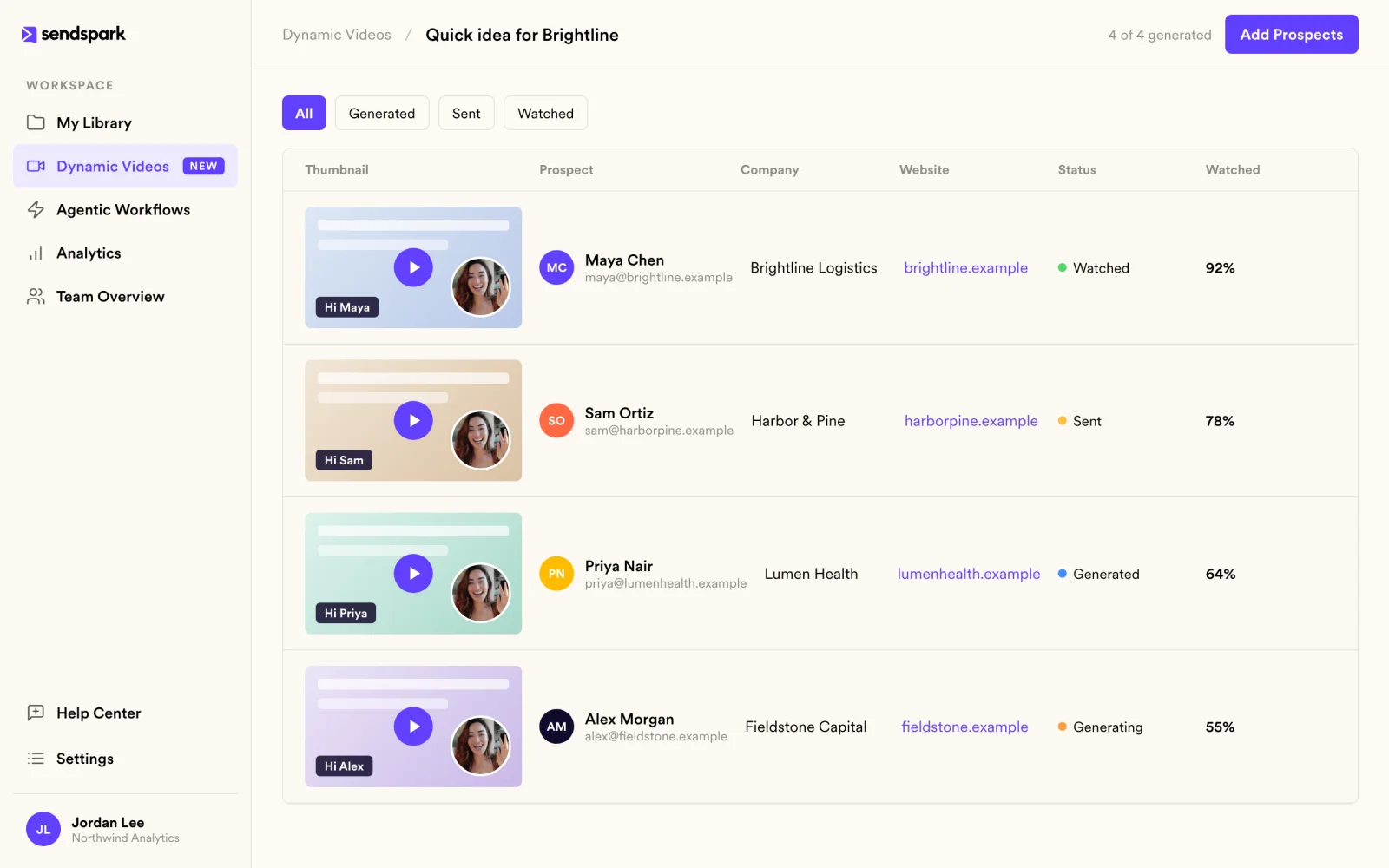The image size is (1389, 868).
Task: Click the Generated status in Priya's row
Action: [x=1098, y=574]
